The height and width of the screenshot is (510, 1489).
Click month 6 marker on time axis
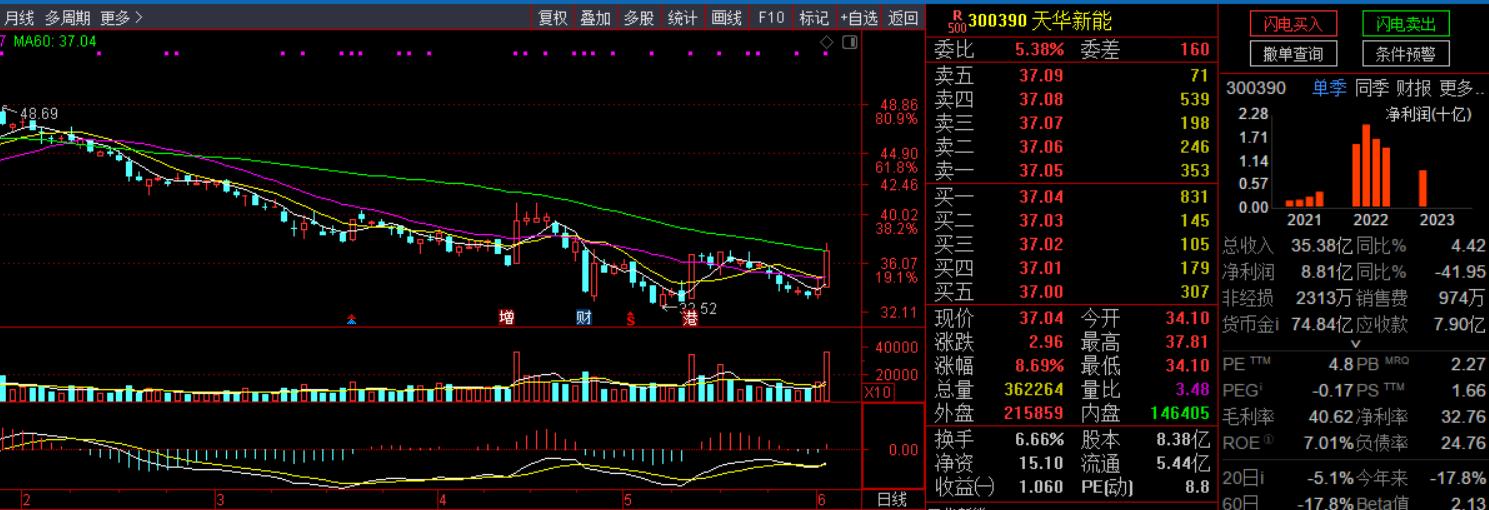[x=820, y=499]
